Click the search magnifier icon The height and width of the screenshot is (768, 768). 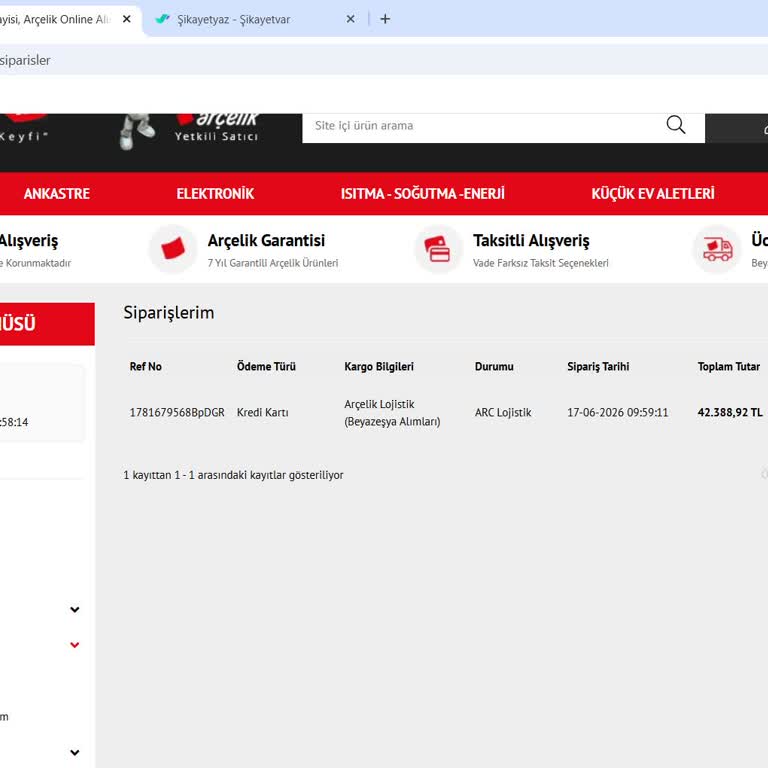pos(675,125)
